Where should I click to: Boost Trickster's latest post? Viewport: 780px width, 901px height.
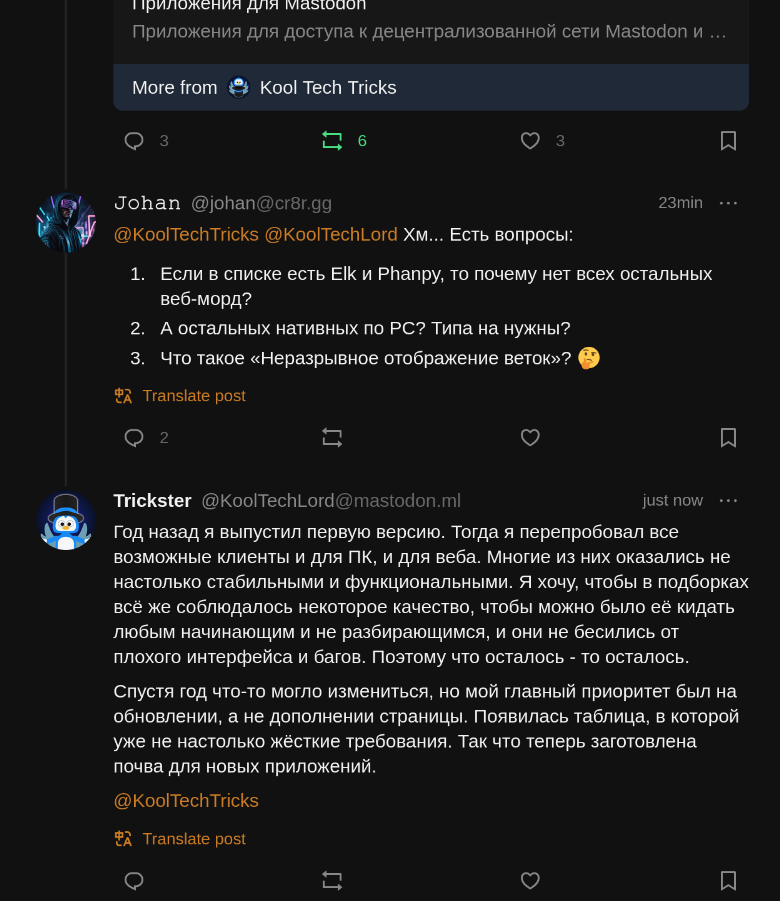332,881
